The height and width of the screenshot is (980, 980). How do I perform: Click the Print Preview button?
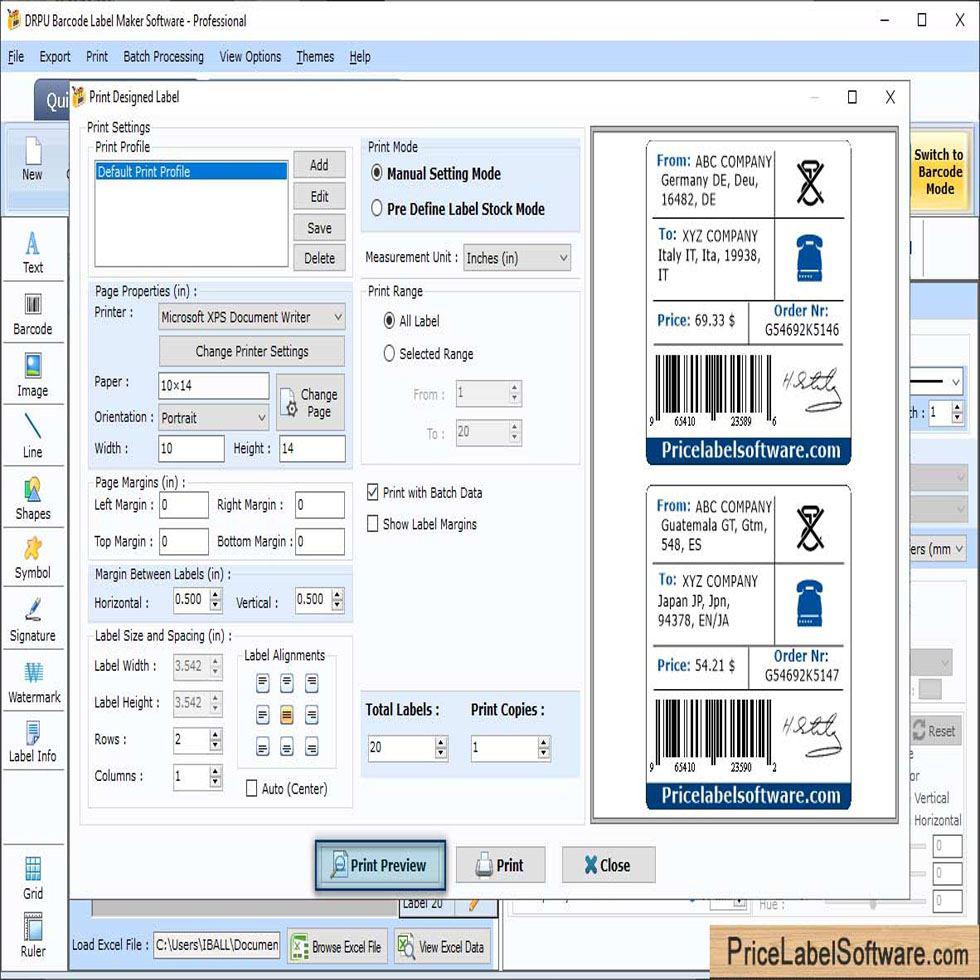tap(380, 865)
